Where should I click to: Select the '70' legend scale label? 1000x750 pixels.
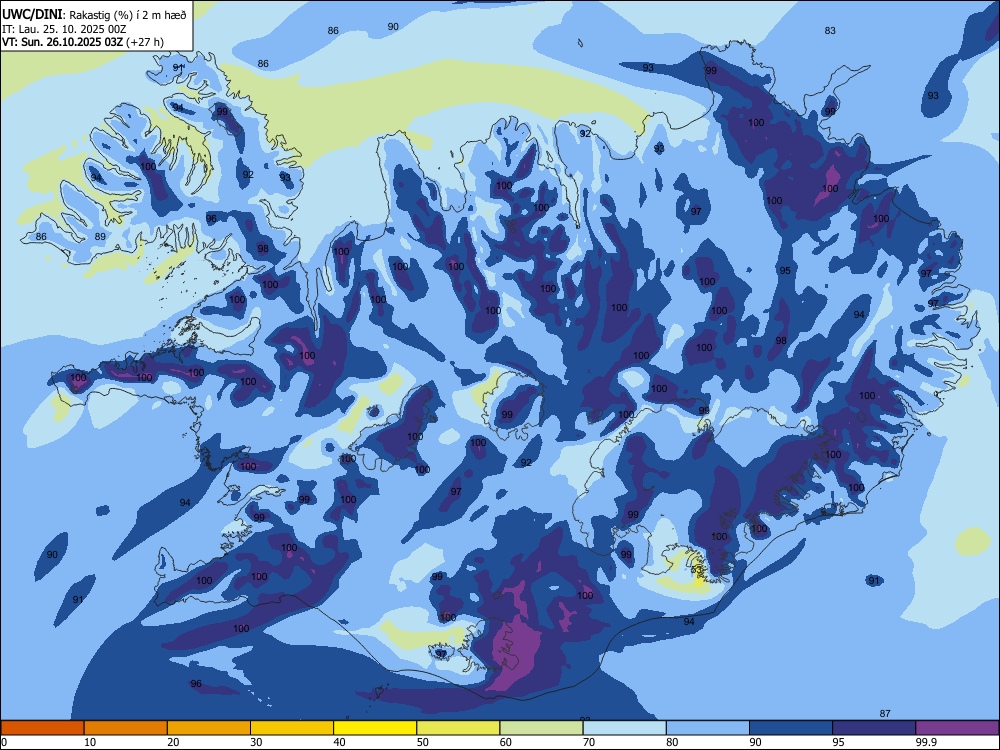pyautogui.click(x=589, y=742)
